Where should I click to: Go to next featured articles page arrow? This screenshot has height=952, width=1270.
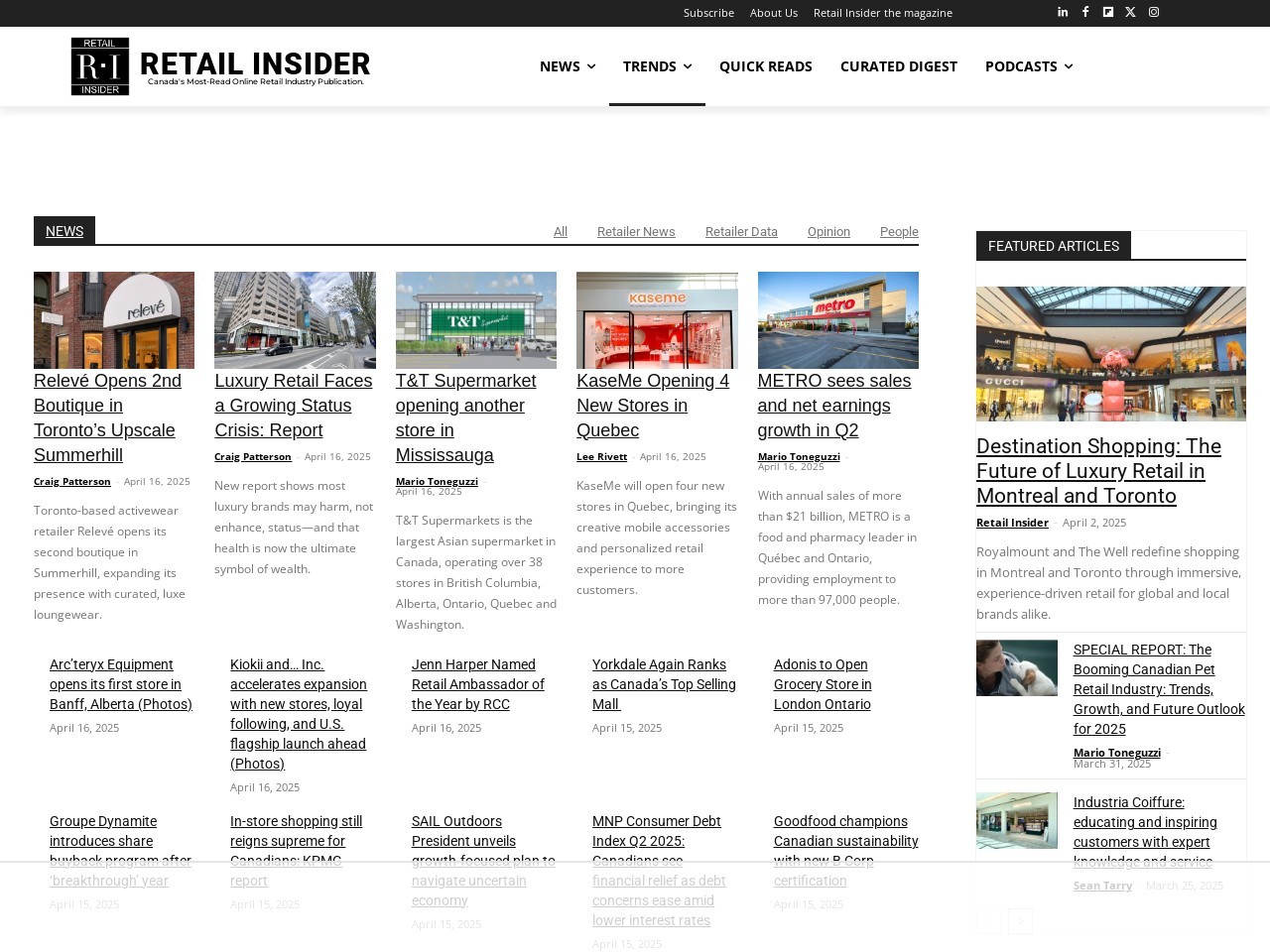(x=1021, y=921)
